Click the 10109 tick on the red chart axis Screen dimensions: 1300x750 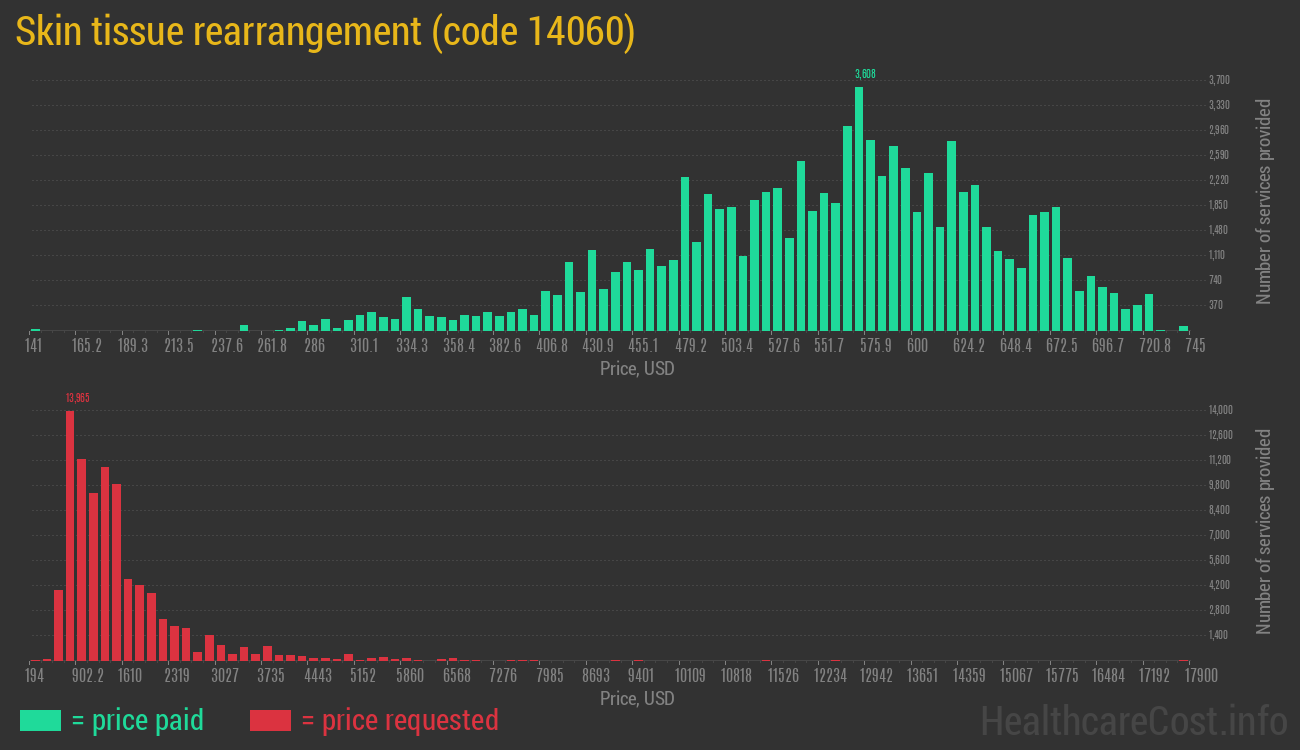click(x=691, y=676)
